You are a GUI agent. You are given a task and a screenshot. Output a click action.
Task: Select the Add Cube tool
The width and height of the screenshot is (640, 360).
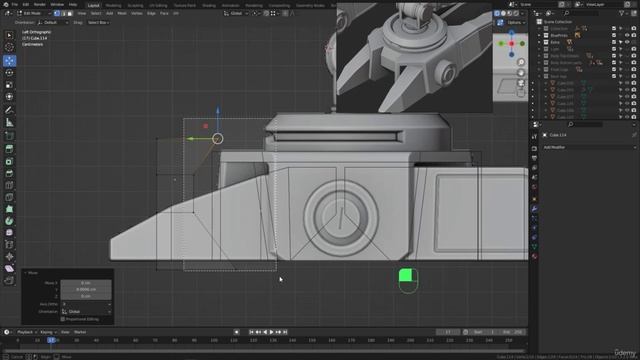click(9, 136)
